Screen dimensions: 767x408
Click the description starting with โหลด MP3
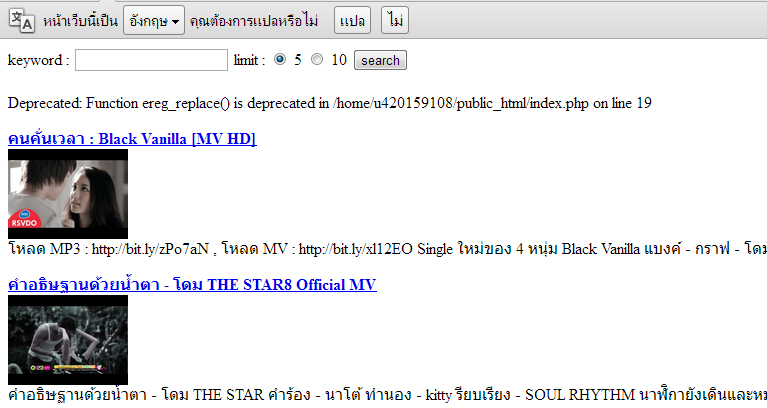click(x=387, y=249)
